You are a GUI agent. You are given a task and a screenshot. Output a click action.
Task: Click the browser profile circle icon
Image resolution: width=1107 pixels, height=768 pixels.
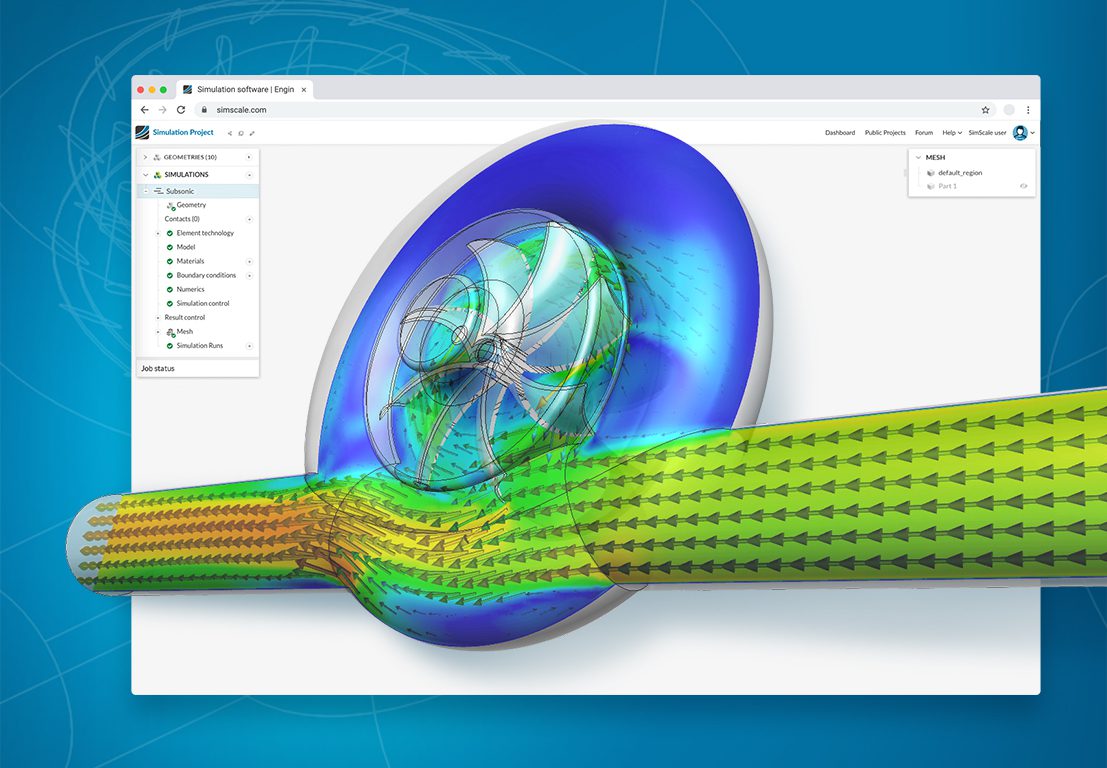point(1009,109)
